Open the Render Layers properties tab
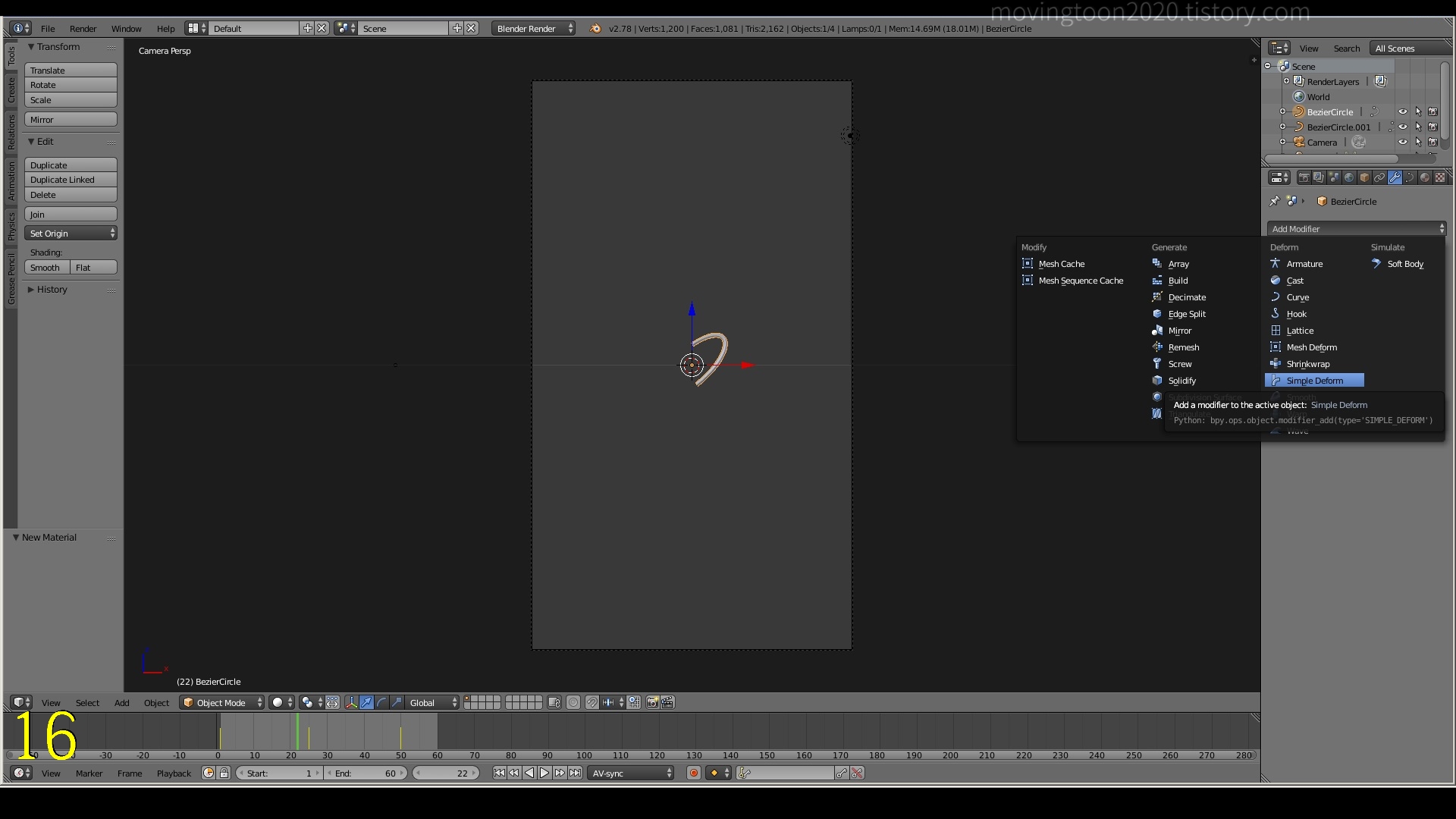Viewport: 1456px width, 819px height. click(x=1319, y=177)
